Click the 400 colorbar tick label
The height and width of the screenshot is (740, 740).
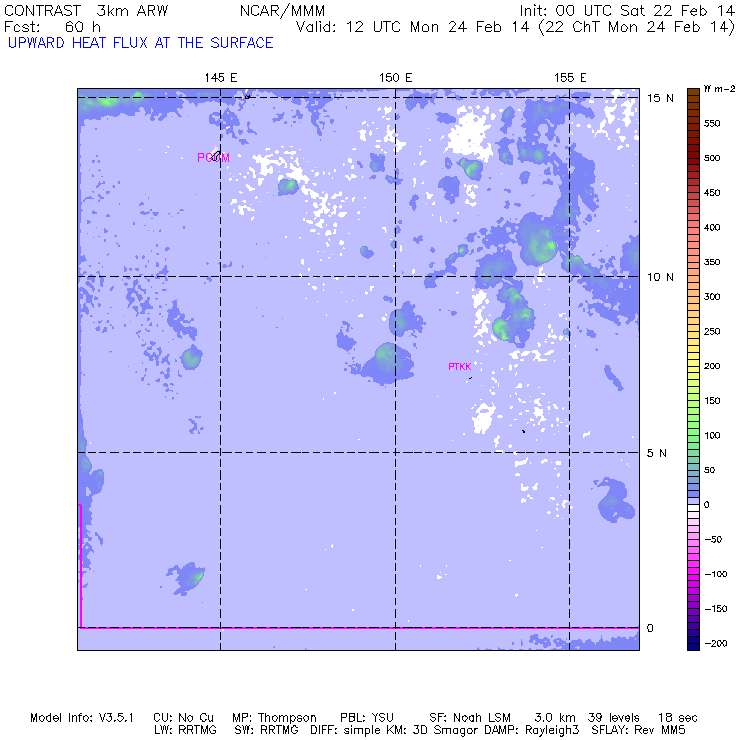tap(712, 227)
